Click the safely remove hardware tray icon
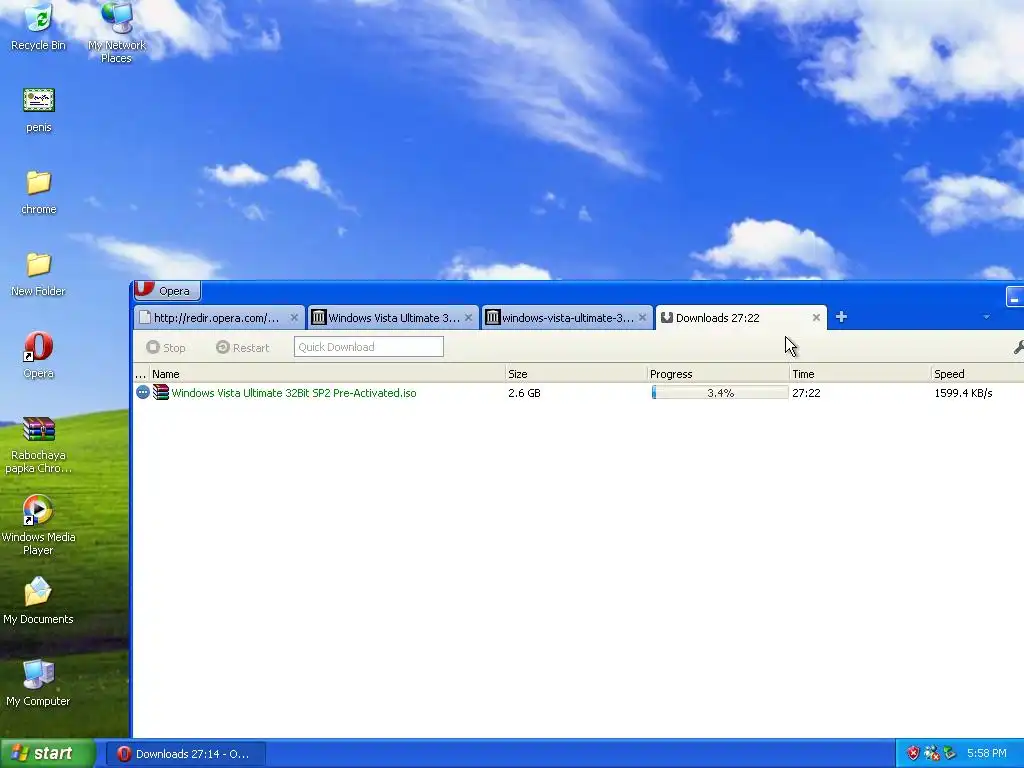Screen dimensions: 1024x768 point(950,754)
